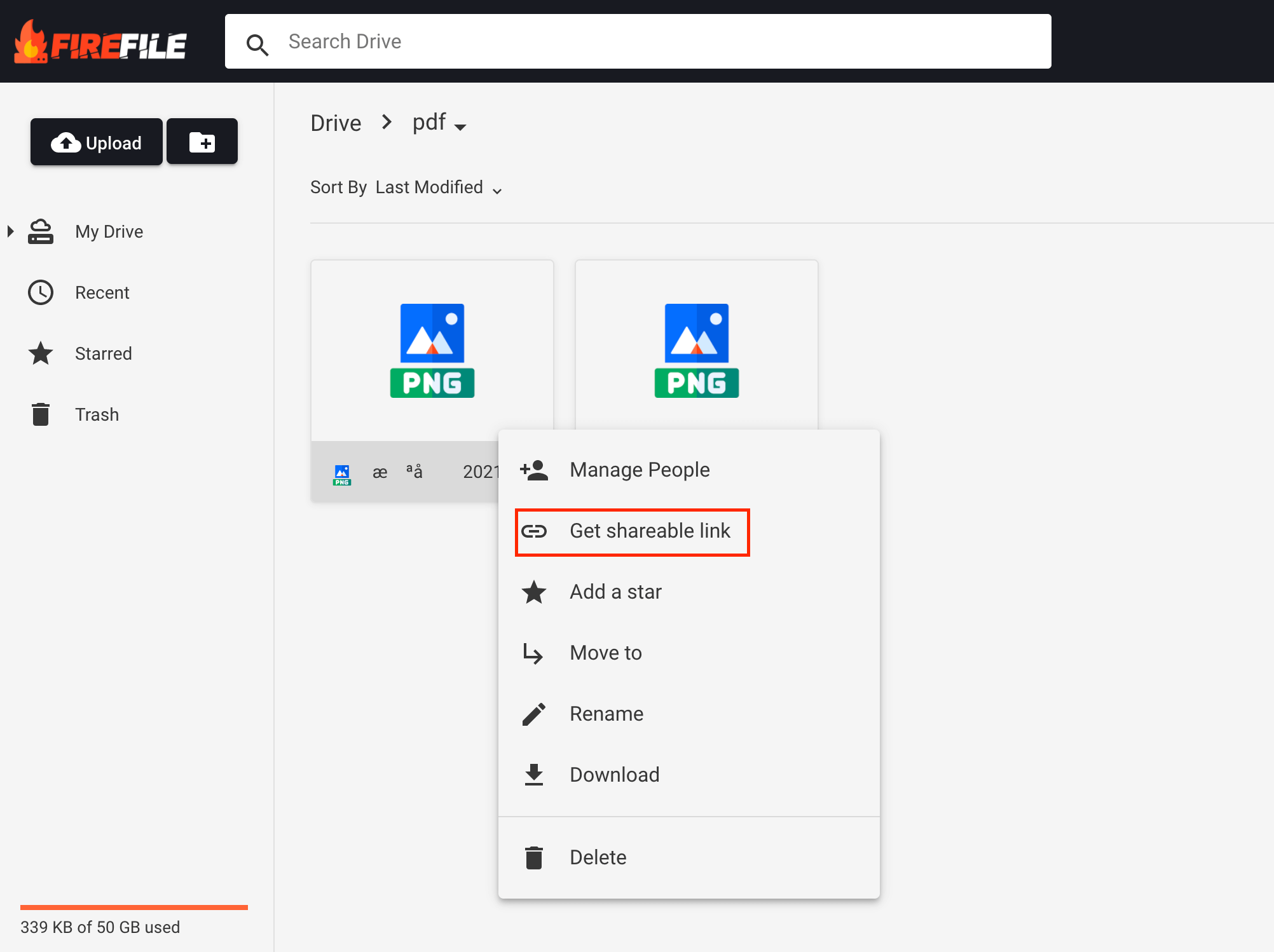This screenshot has width=1274, height=952.
Task: Click the first PNG file thumbnail
Action: 432,350
